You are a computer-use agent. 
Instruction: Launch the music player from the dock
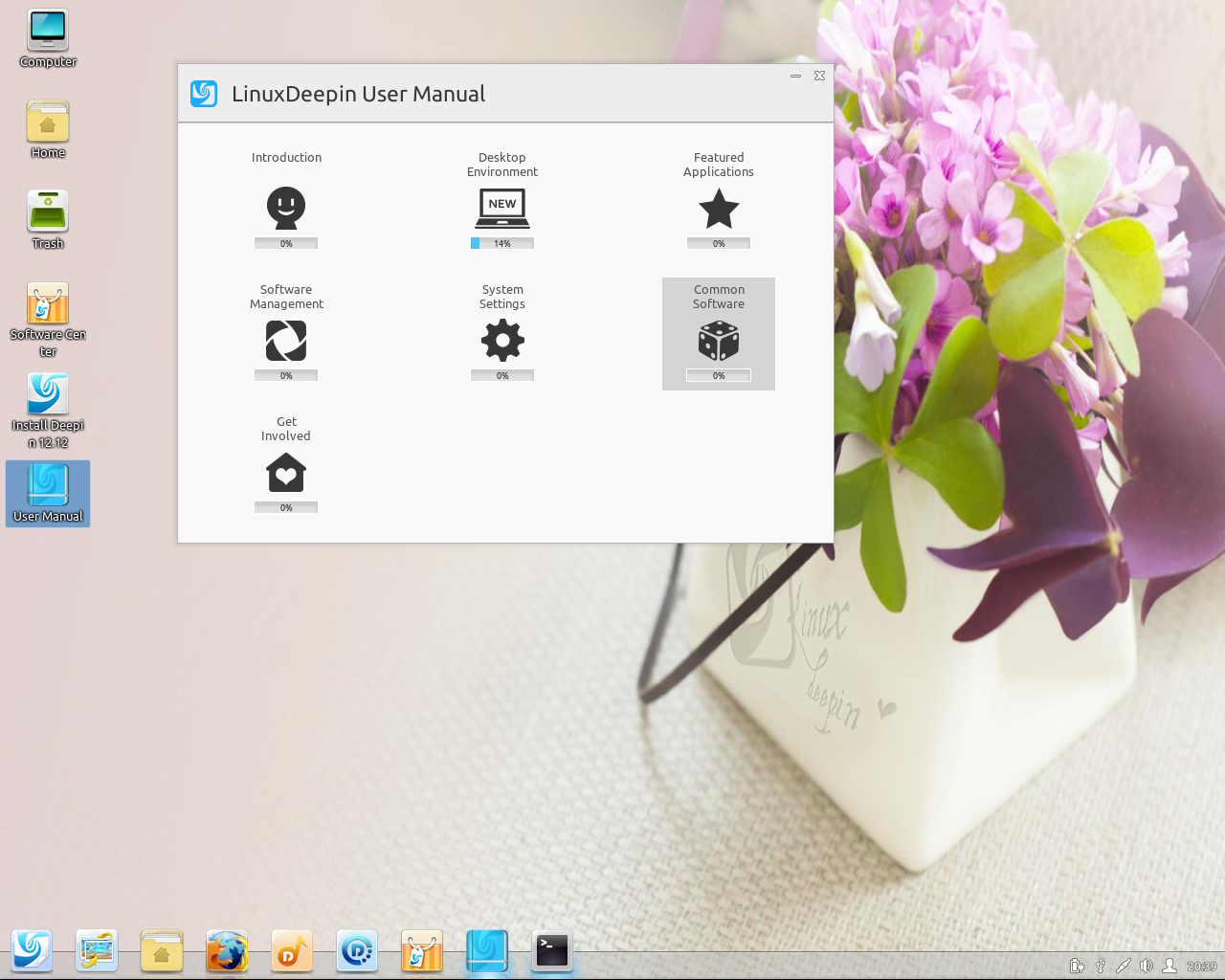click(x=292, y=950)
